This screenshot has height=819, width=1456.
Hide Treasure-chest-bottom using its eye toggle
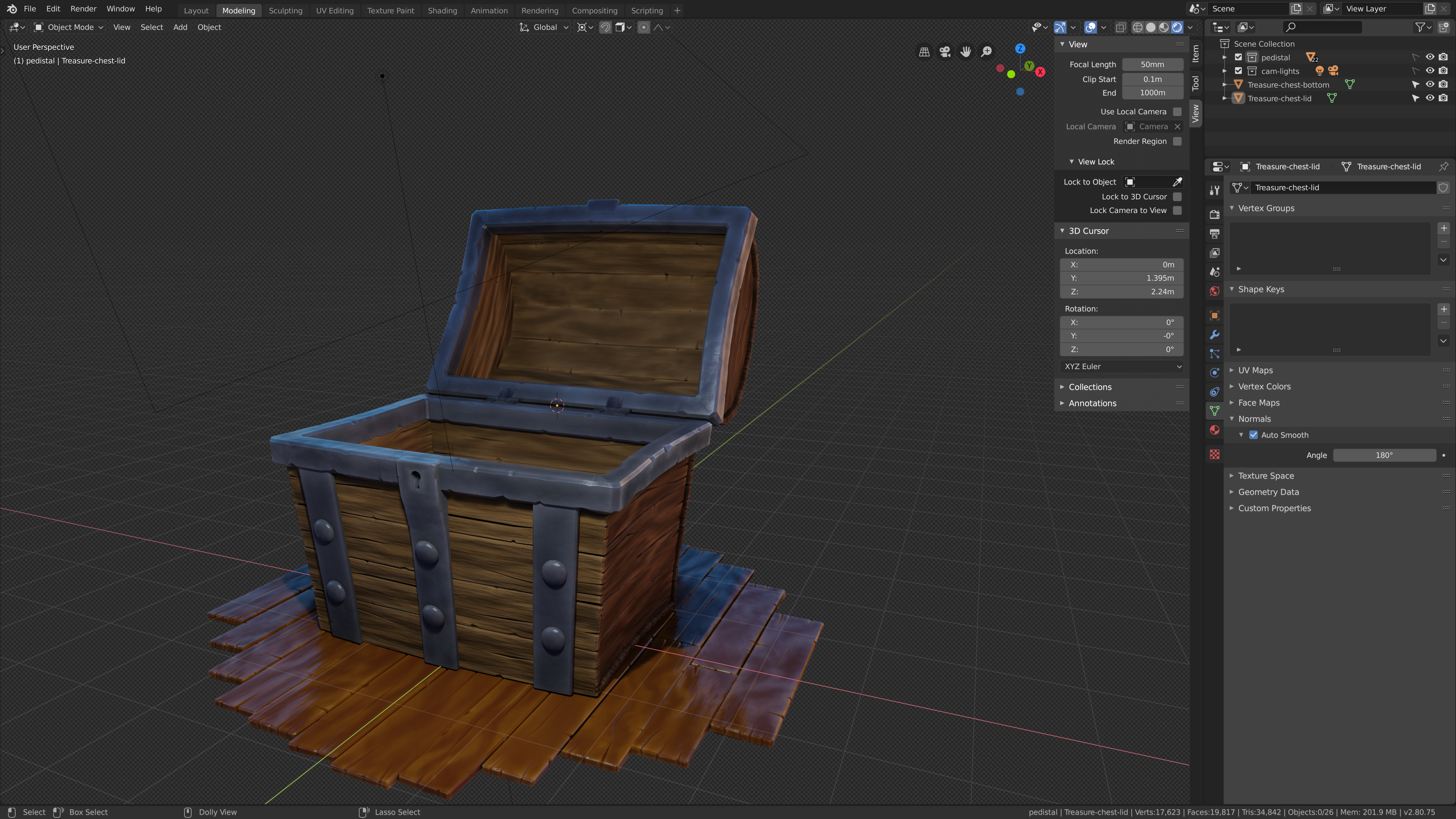click(1430, 84)
